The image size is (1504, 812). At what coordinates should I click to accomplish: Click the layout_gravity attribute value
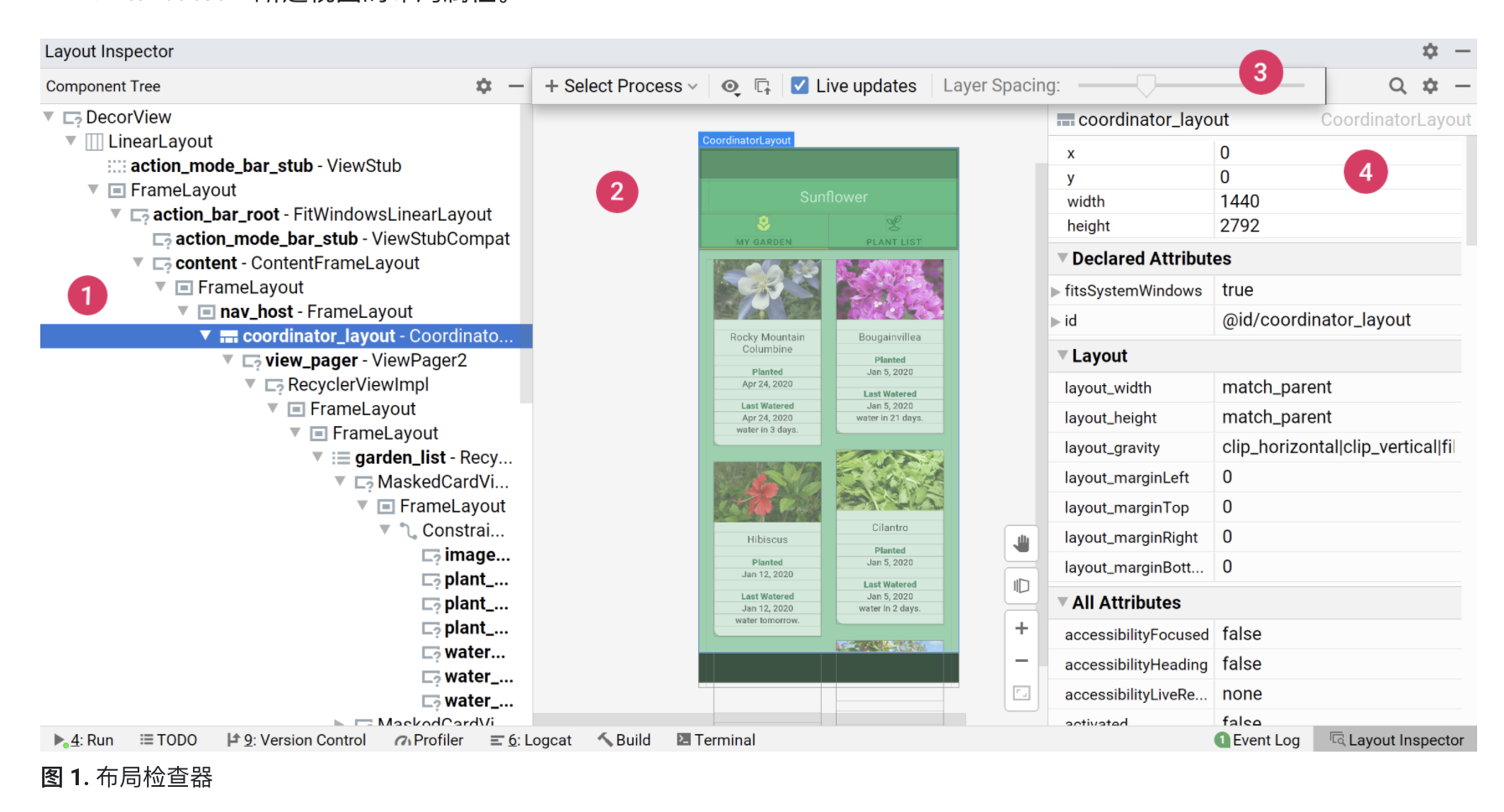[1338, 447]
